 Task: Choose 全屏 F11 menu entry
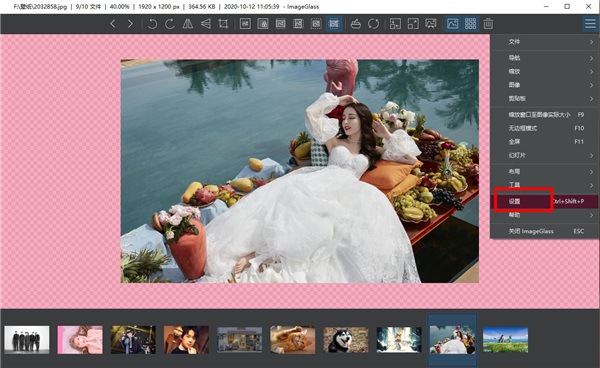545,142
